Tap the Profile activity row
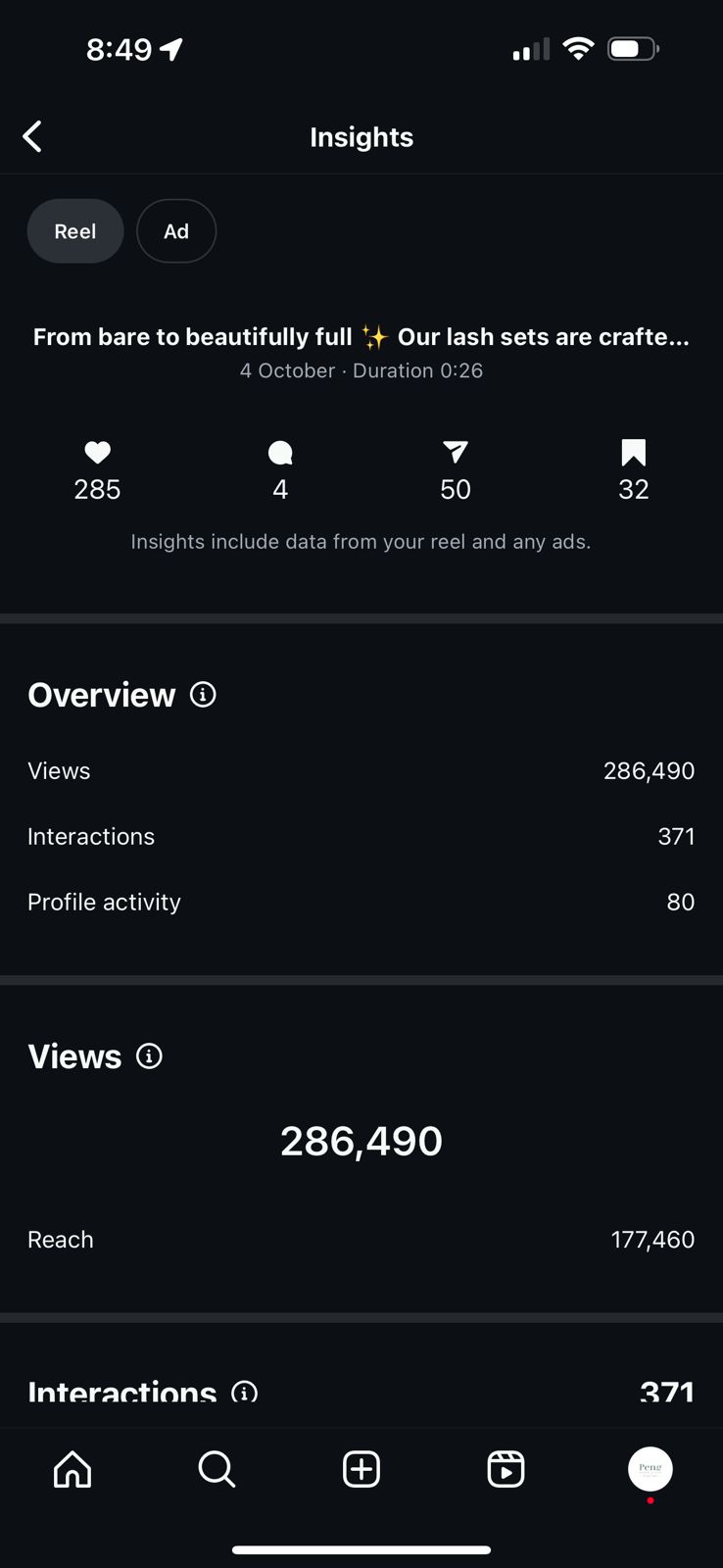Screen dimensions: 723x1568 pos(361,902)
